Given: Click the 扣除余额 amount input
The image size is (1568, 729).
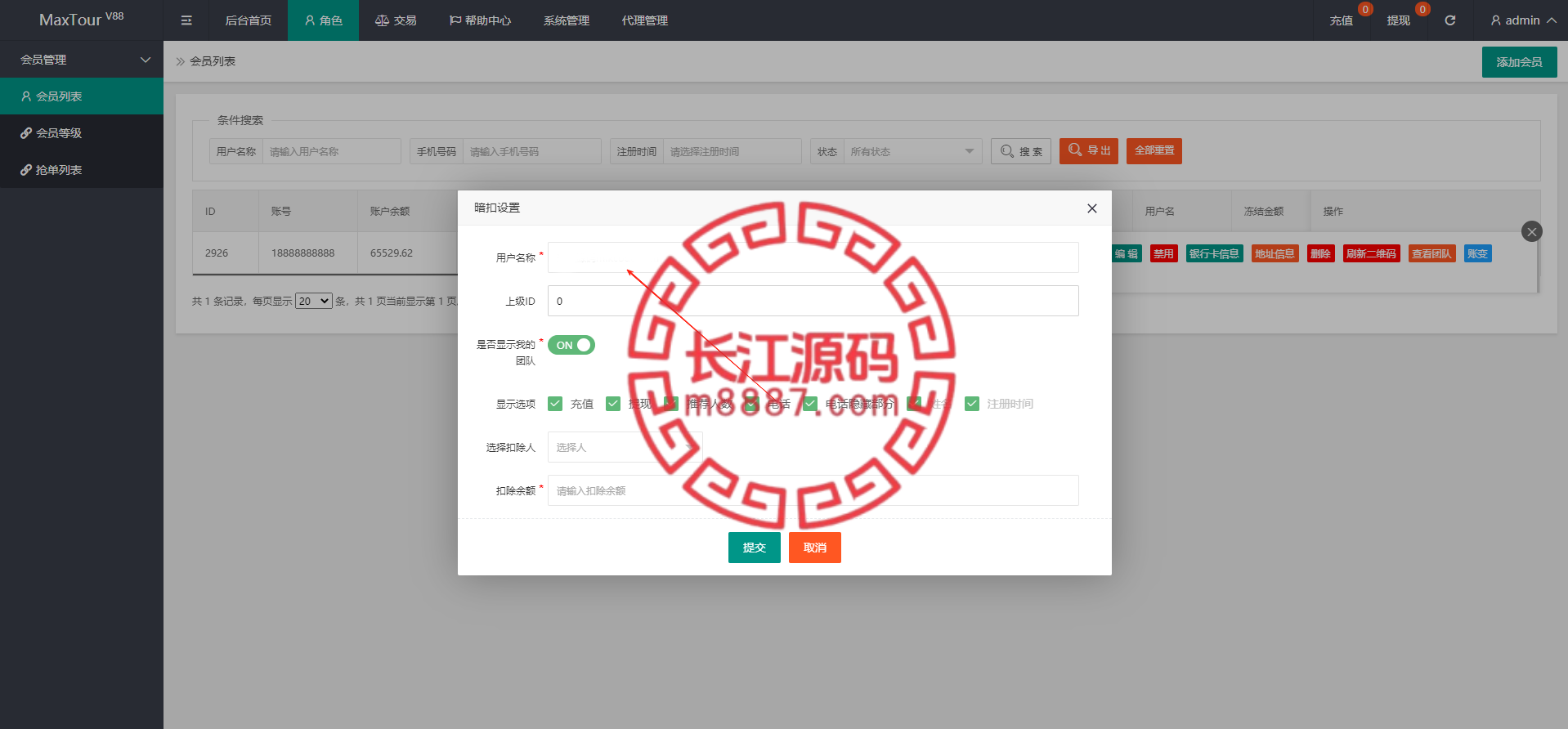Looking at the screenshot, I should [813, 490].
